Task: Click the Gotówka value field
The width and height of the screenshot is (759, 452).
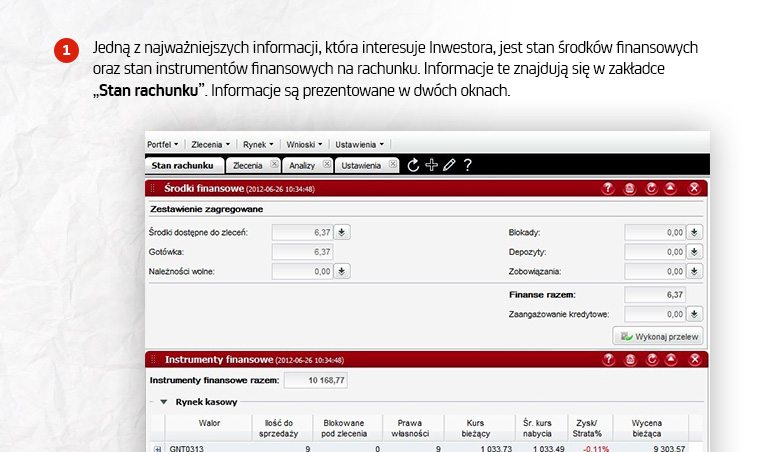Action: (x=303, y=252)
